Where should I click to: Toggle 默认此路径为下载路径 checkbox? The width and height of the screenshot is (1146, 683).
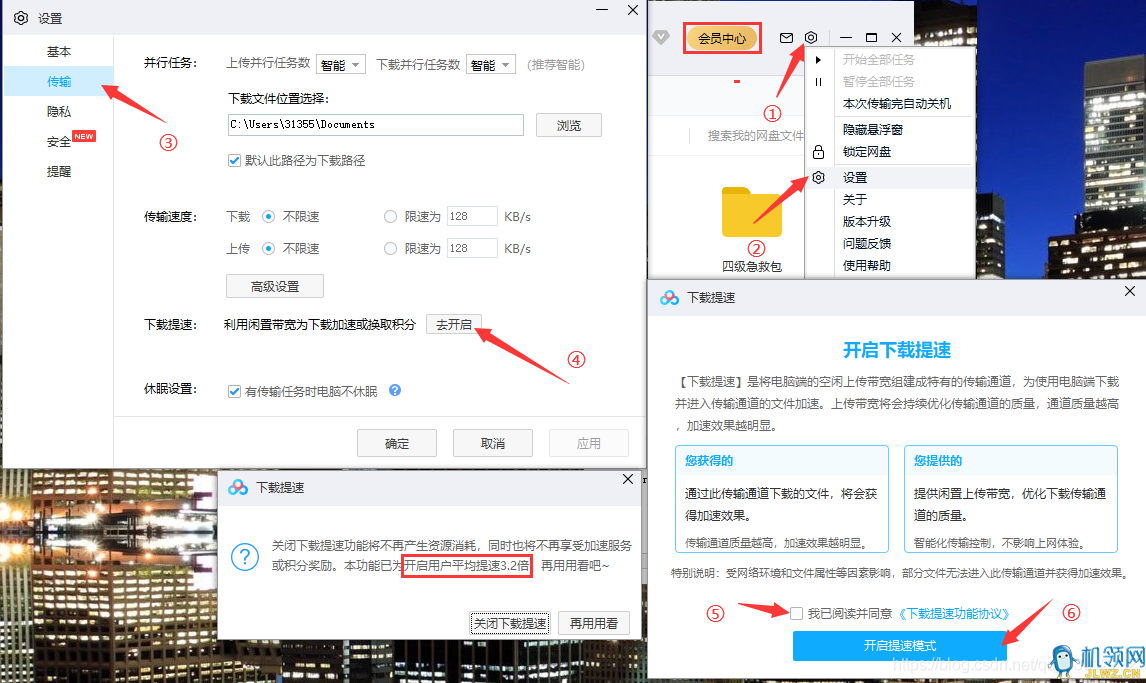coord(235,161)
